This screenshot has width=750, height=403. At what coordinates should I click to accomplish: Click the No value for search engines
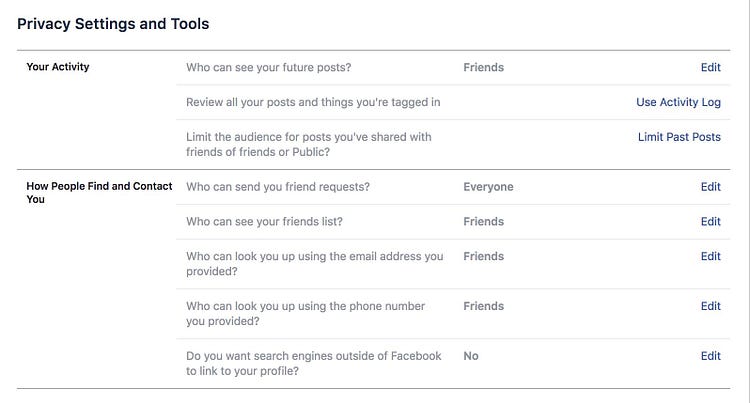(471, 356)
